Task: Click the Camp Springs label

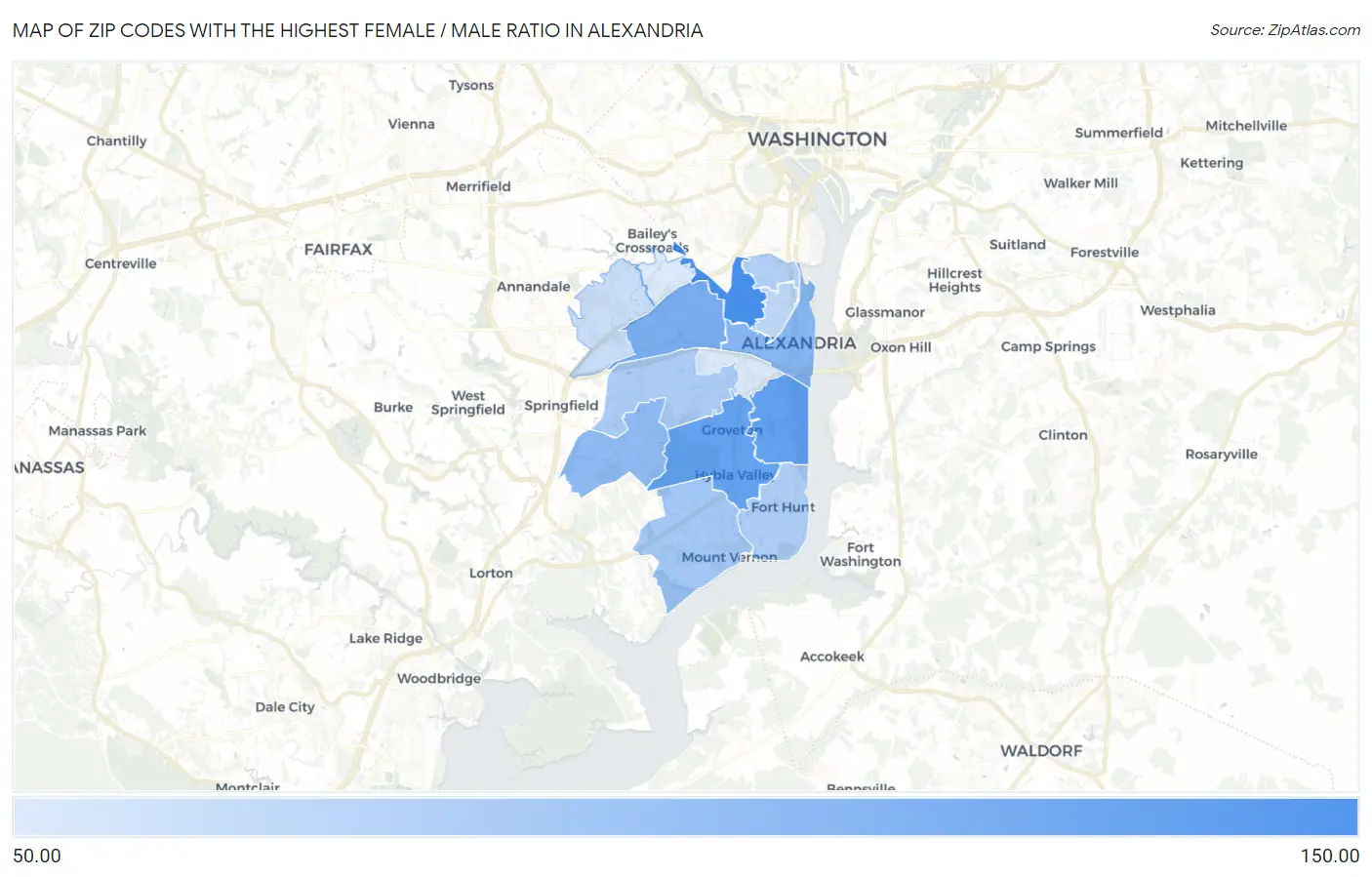Action: click(x=1048, y=347)
